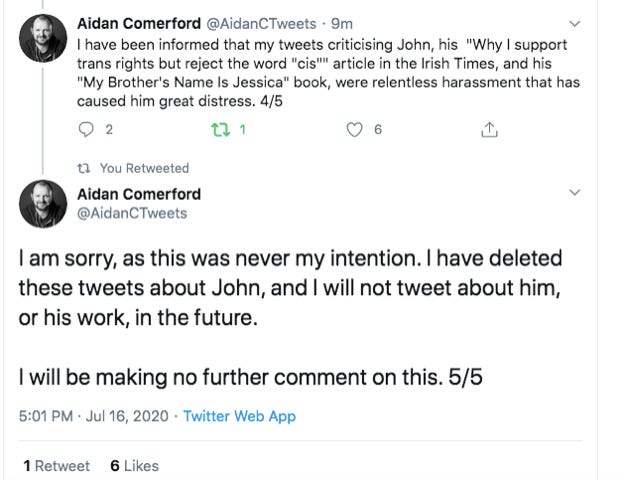The image size is (624, 480).
Task: View the '6 Likes' list
Action: [134, 466]
